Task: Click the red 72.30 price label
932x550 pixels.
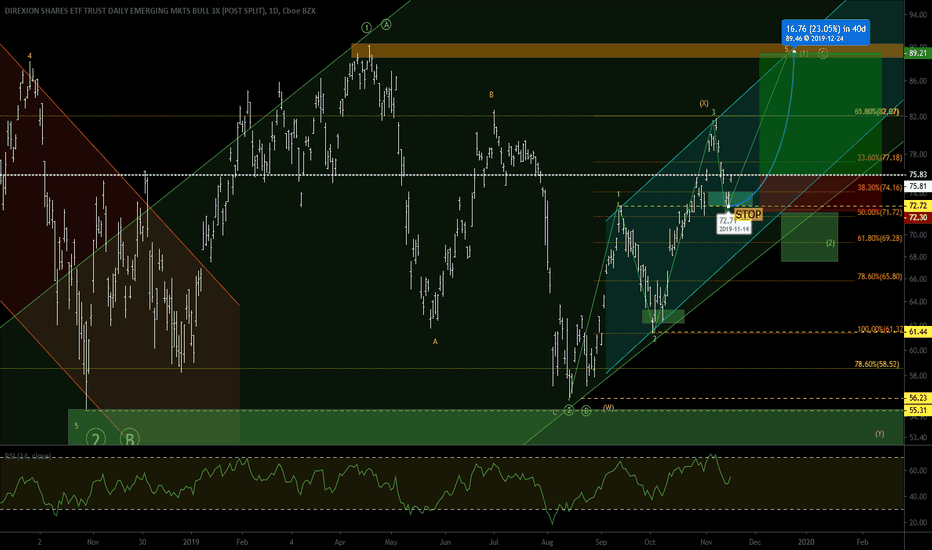Action: pyautogui.click(x=918, y=218)
